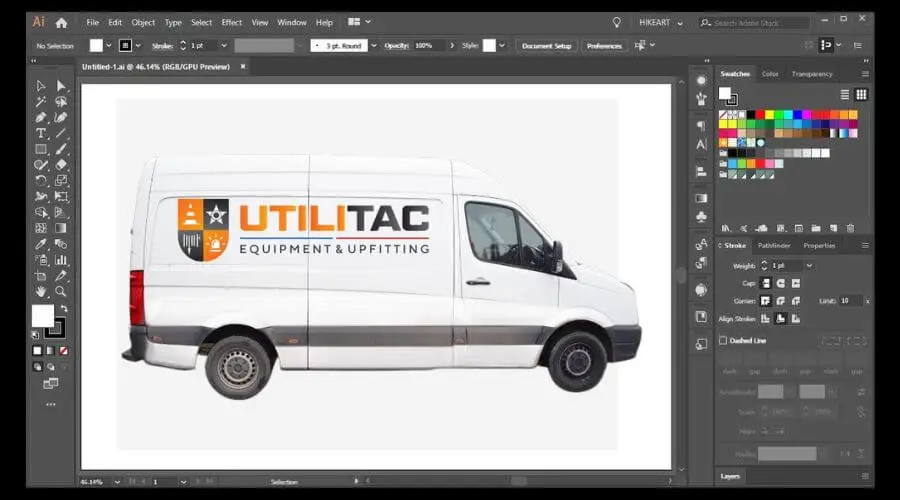
Task: Switch to the Color tab
Action: tap(770, 74)
